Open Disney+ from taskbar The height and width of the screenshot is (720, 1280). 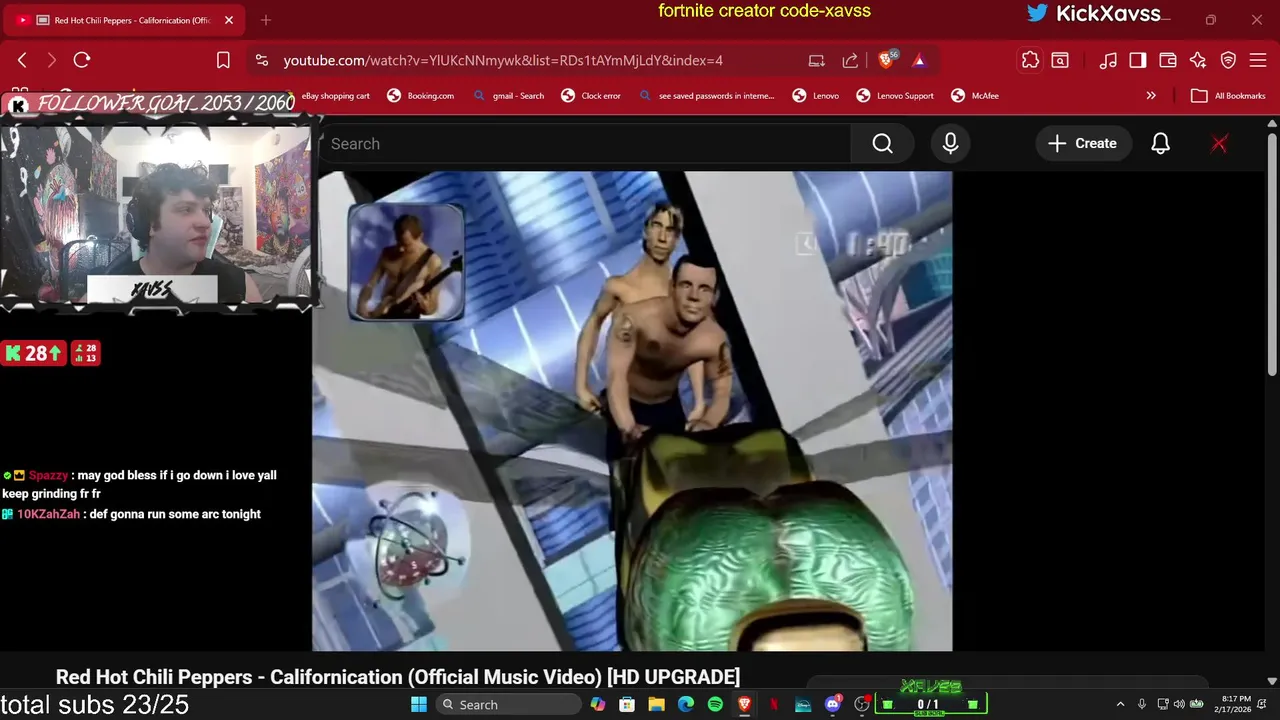coord(803,705)
